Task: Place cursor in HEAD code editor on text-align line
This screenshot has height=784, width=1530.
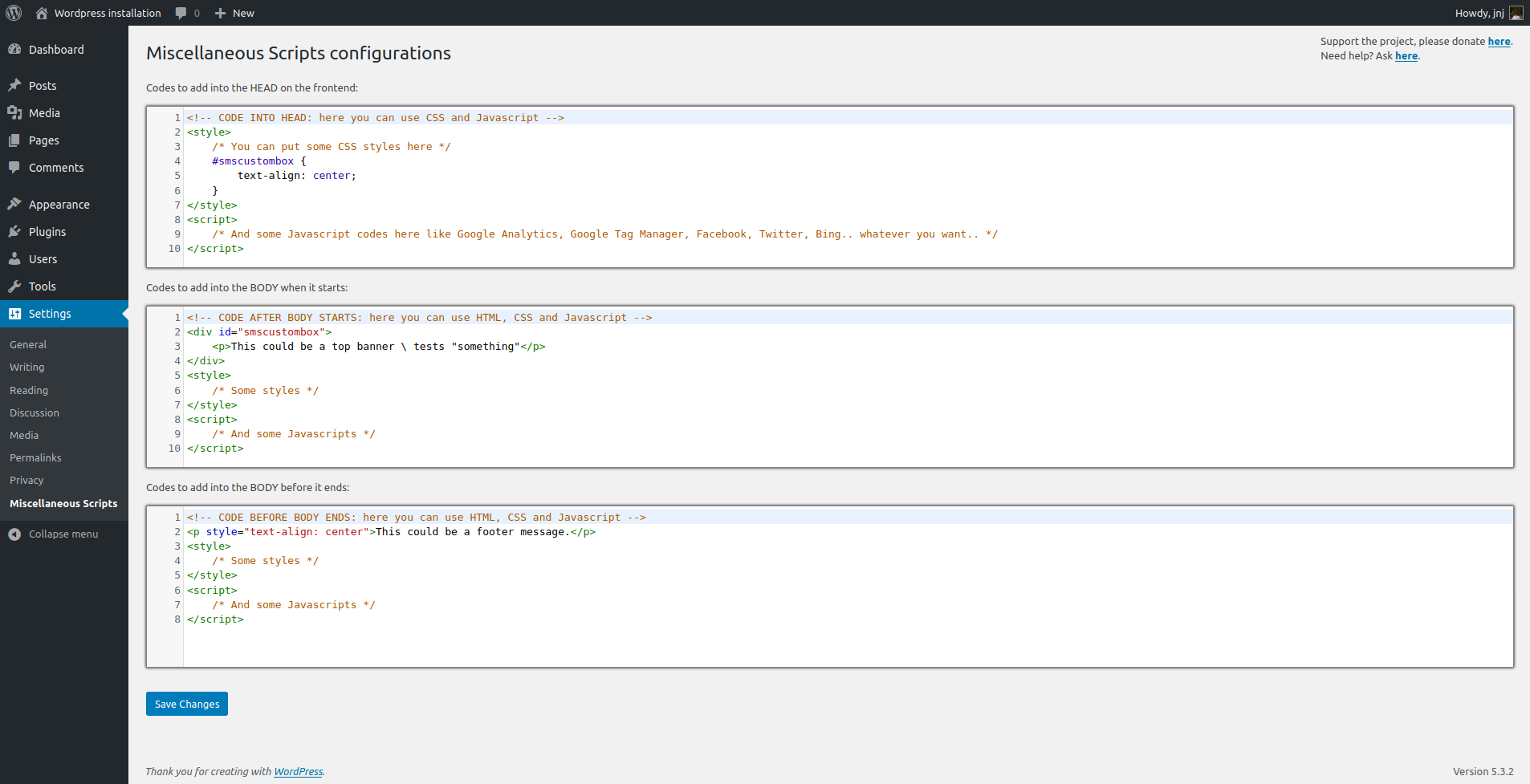Action: coord(297,175)
